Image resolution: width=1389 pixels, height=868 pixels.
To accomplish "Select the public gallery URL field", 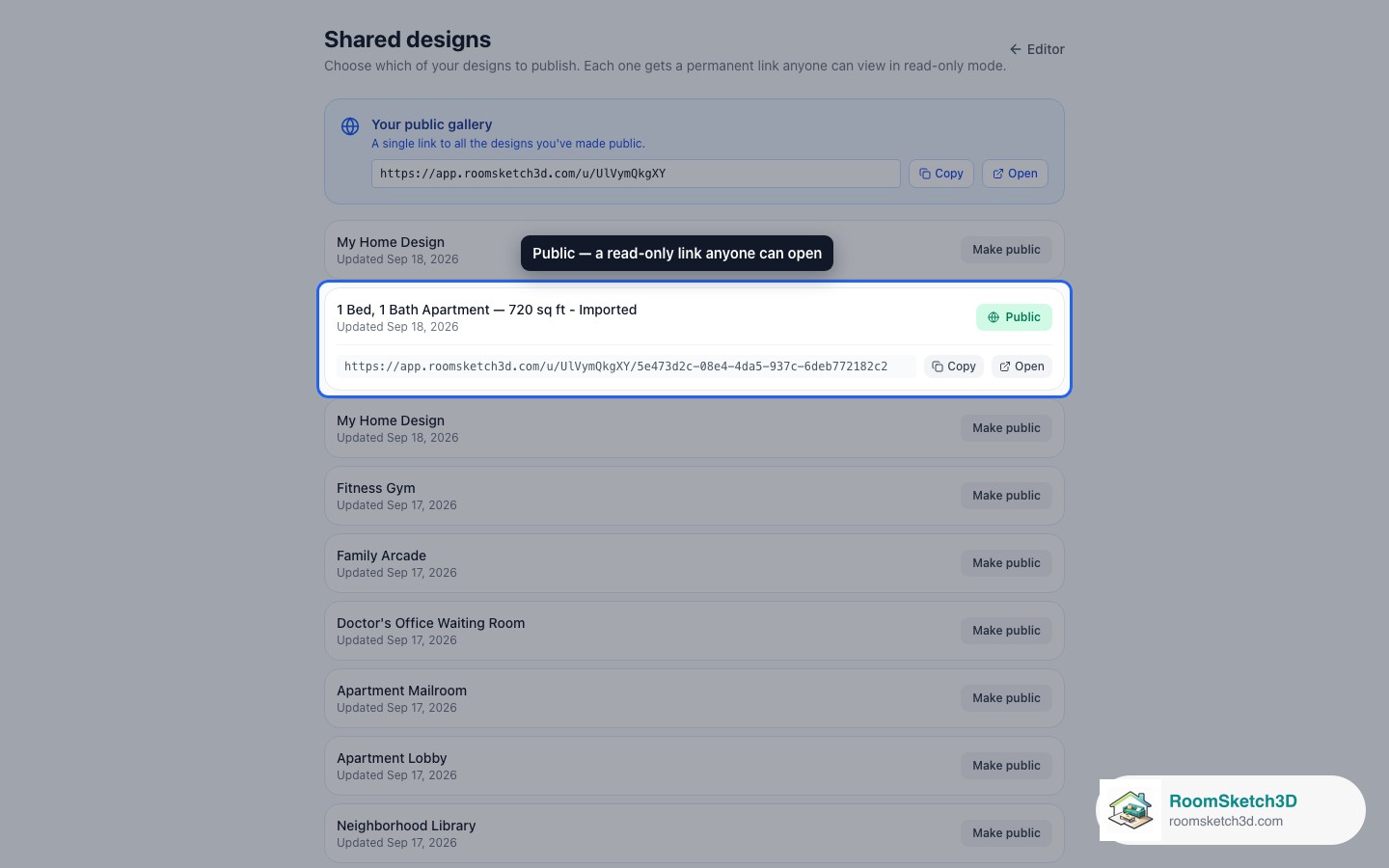I will coord(636,174).
